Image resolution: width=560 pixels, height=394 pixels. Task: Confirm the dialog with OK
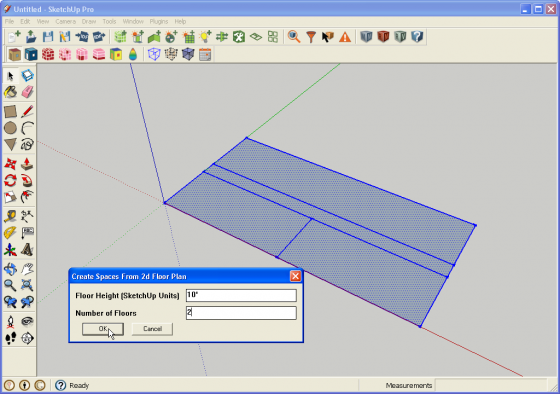click(103, 329)
